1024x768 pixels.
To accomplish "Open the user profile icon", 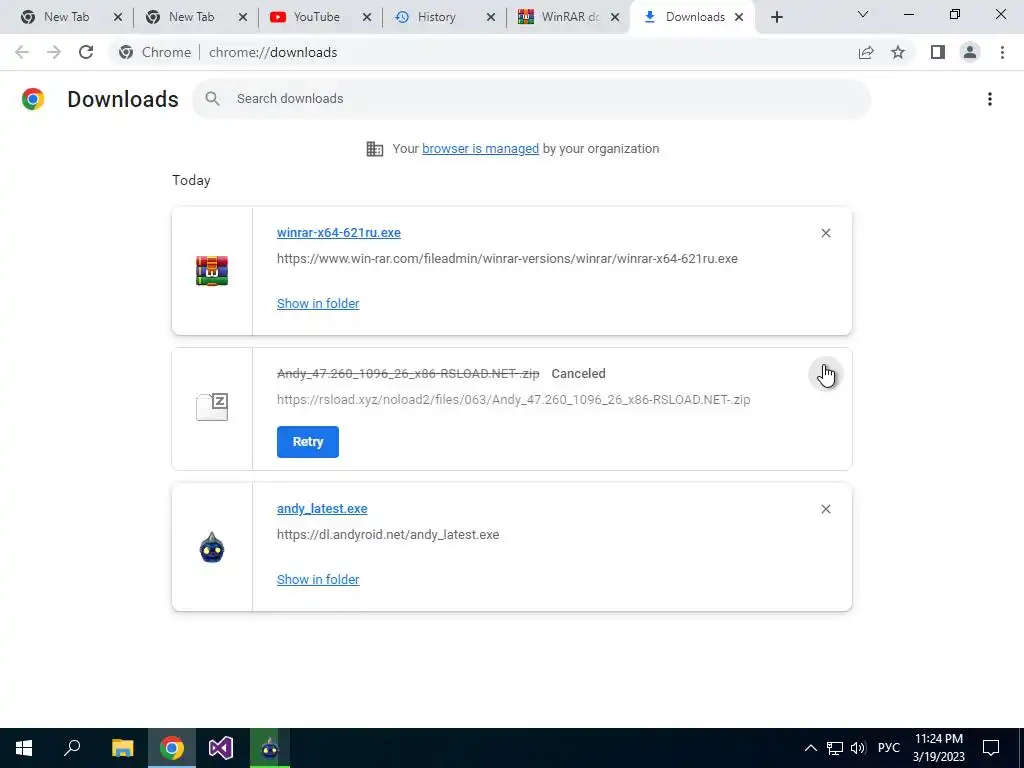I will tap(970, 52).
